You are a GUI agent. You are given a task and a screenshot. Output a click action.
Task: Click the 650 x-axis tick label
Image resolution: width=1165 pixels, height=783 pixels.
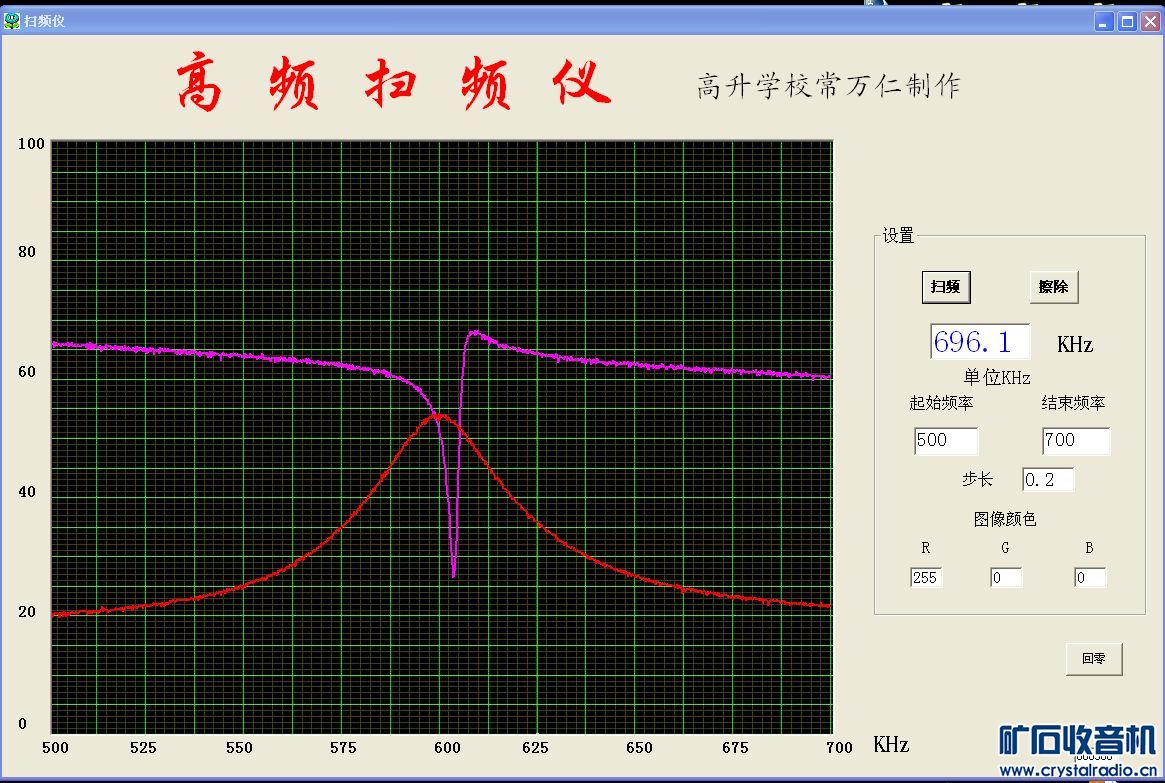tap(639, 748)
